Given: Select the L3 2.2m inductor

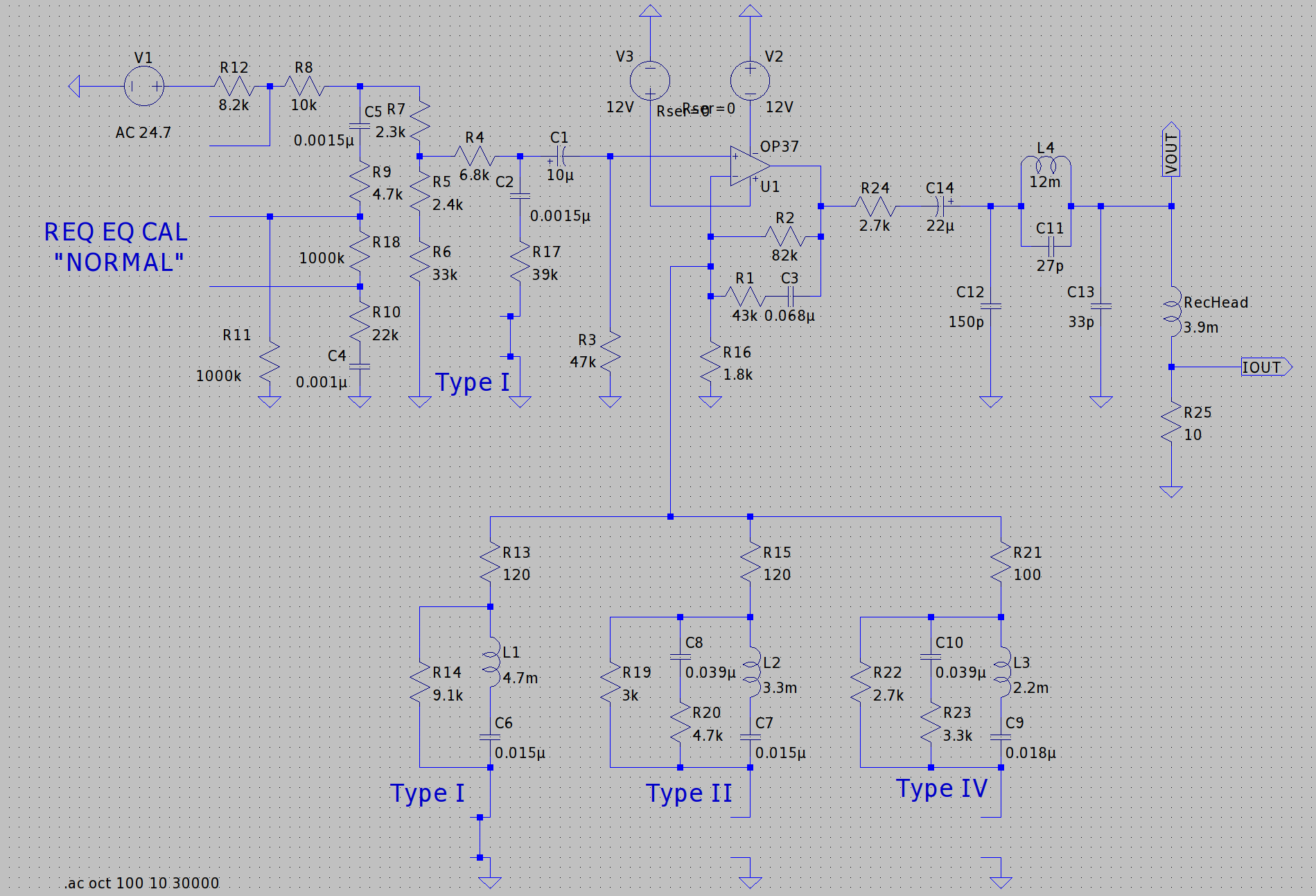Looking at the screenshot, I should pyautogui.click(x=1001, y=672).
